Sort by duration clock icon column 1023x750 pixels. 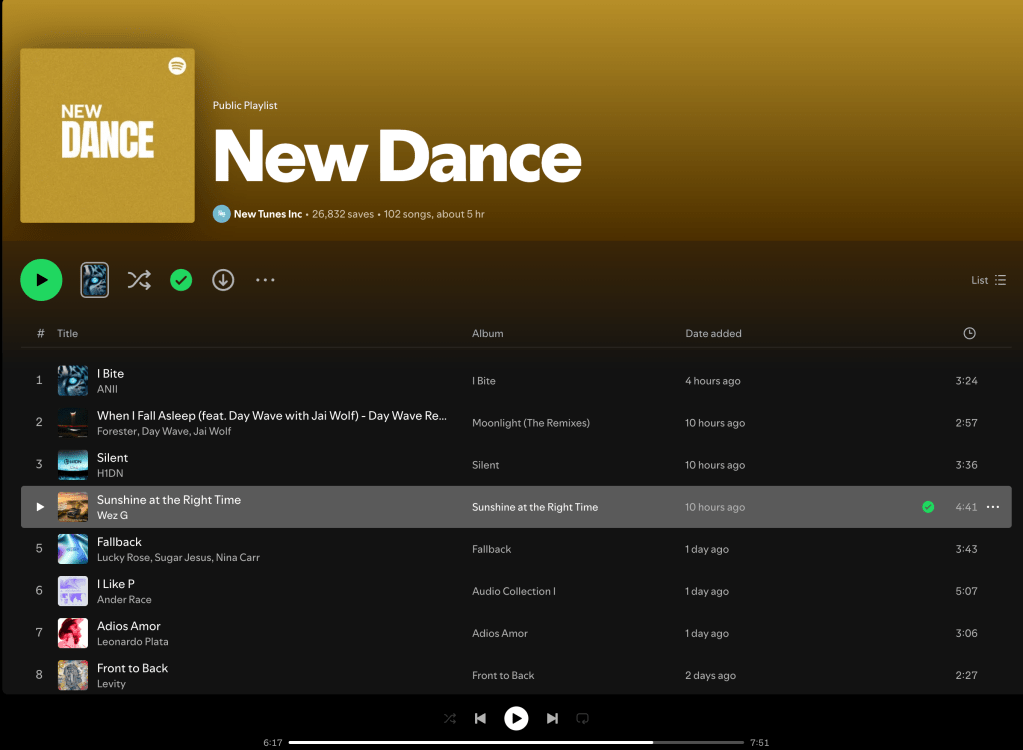pyautogui.click(x=970, y=333)
